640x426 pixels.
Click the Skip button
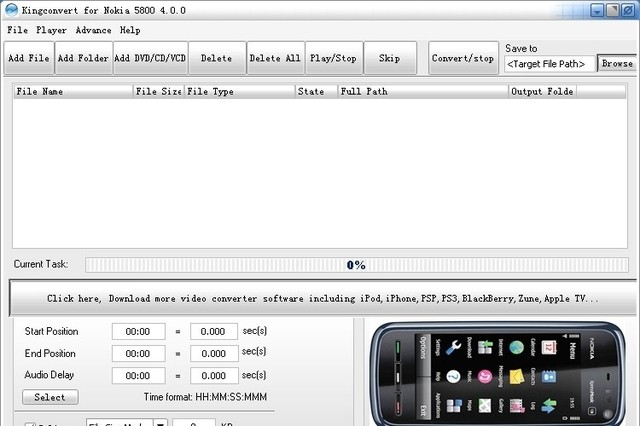(390, 58)
